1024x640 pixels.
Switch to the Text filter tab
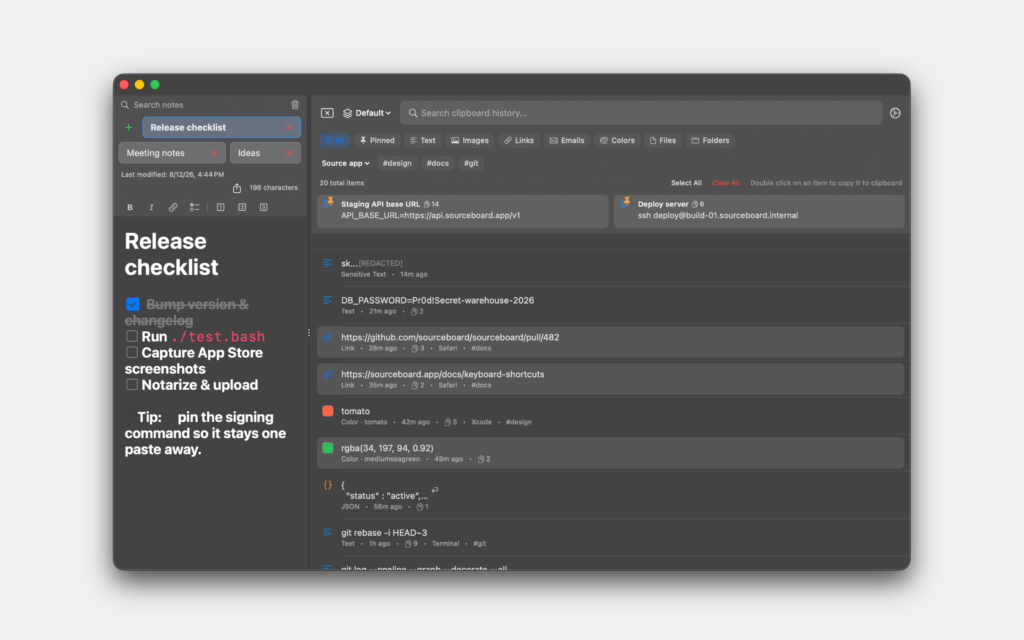423,140
